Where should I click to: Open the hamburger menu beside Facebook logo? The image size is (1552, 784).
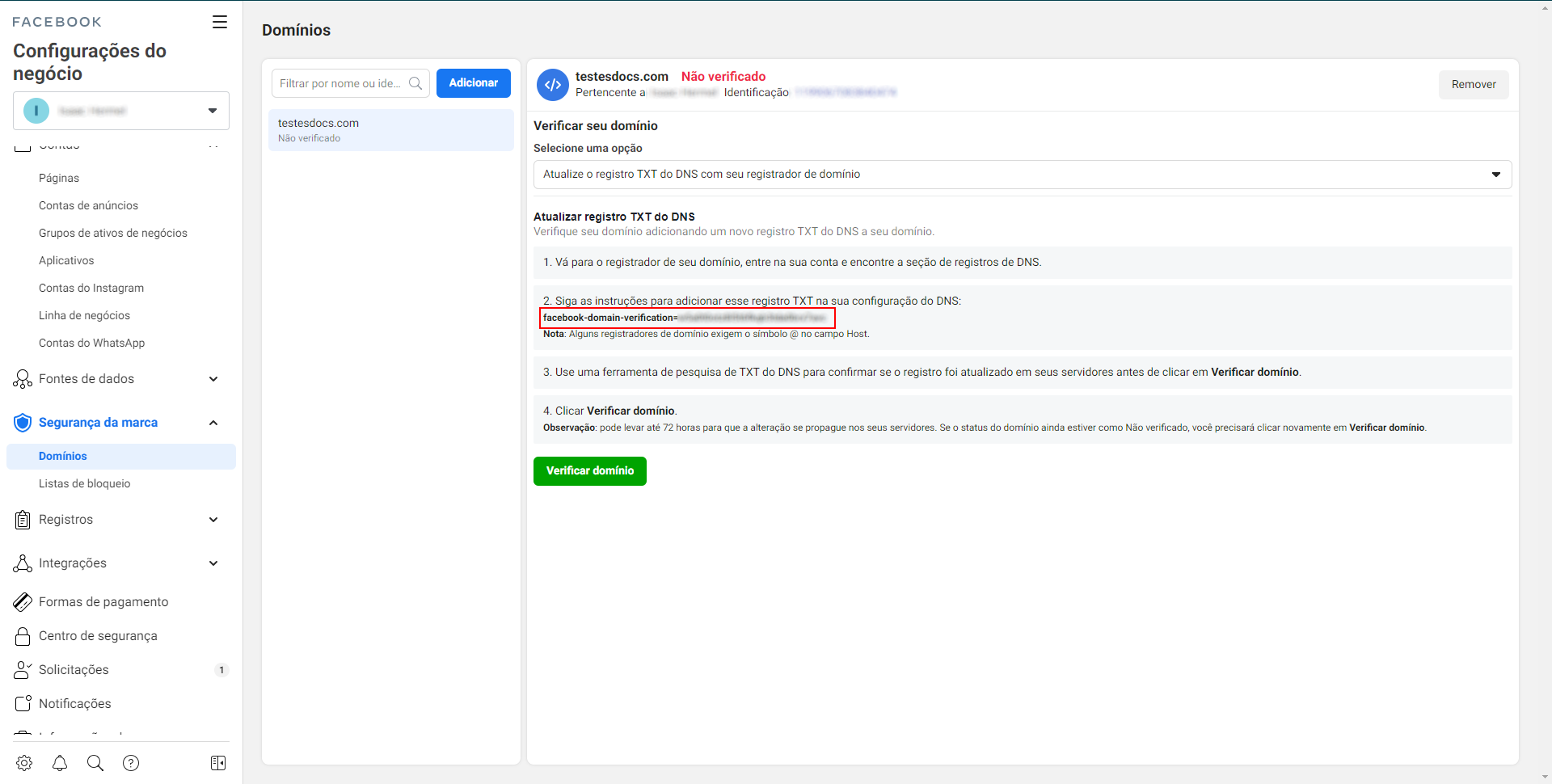219,22
